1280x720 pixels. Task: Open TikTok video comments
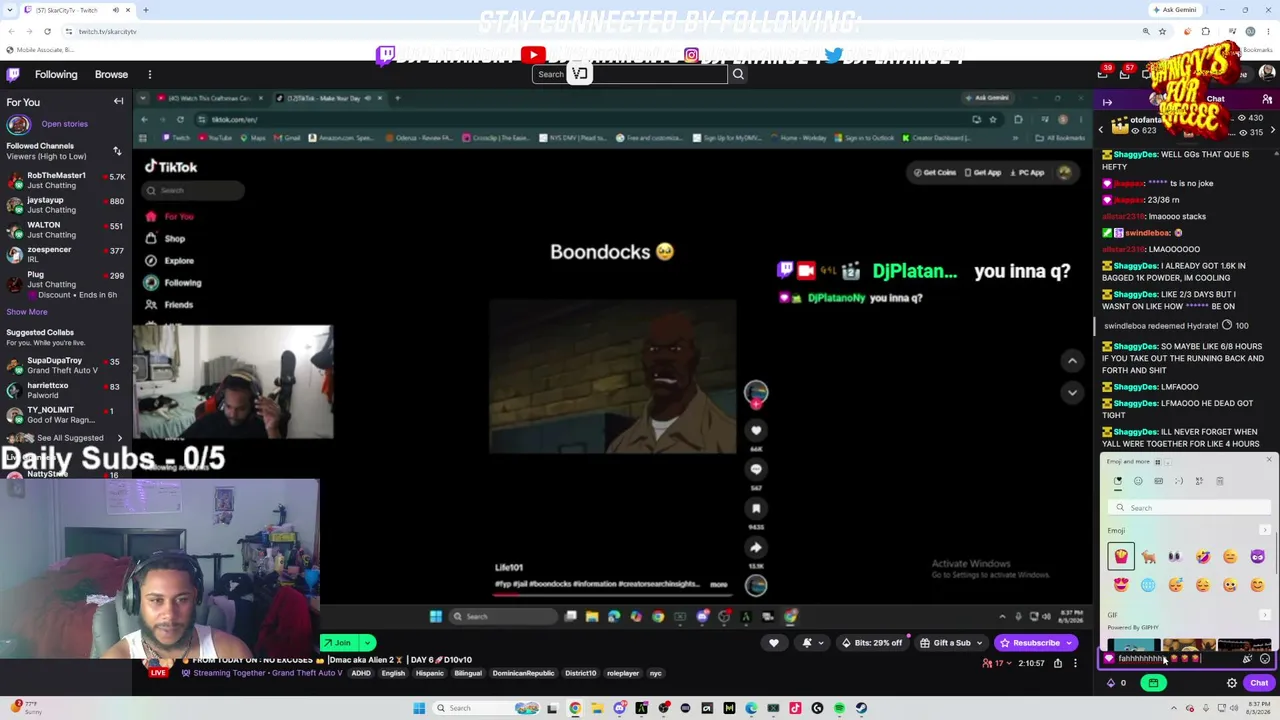[x=756, y=469]
